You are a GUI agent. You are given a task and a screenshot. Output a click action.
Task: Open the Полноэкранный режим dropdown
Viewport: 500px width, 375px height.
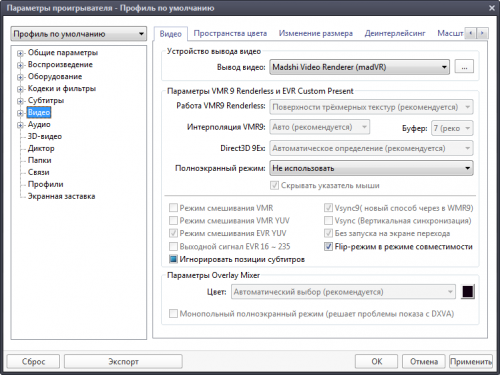[371, 168]
